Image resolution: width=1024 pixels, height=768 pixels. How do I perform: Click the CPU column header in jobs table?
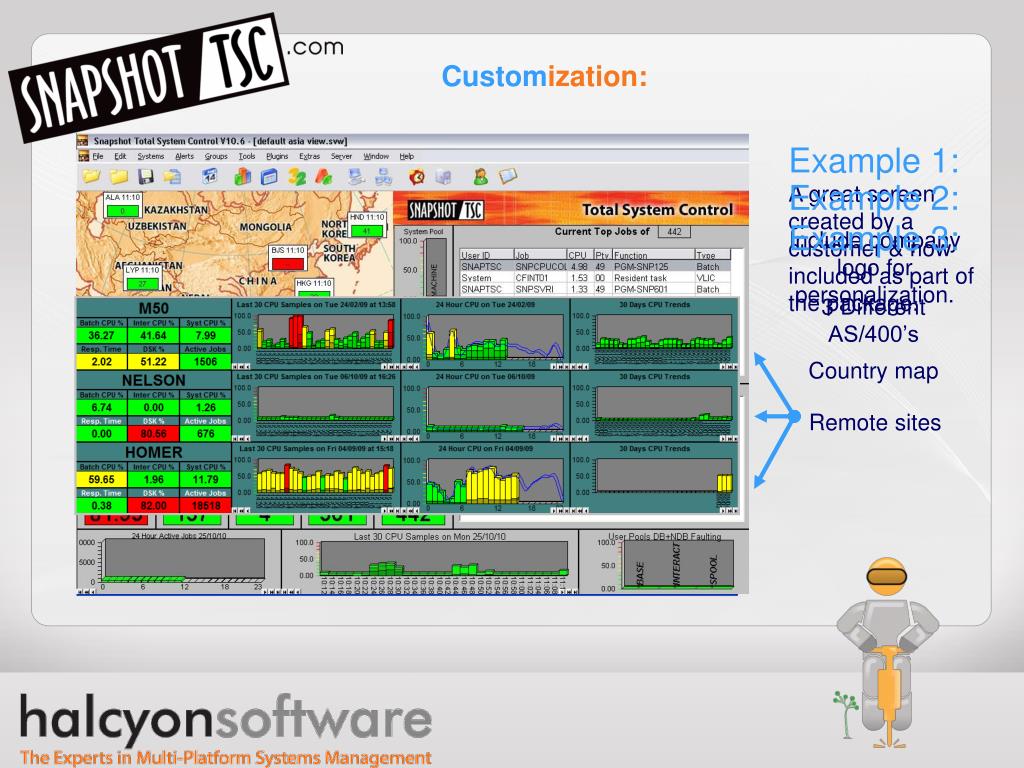point(581,255)
